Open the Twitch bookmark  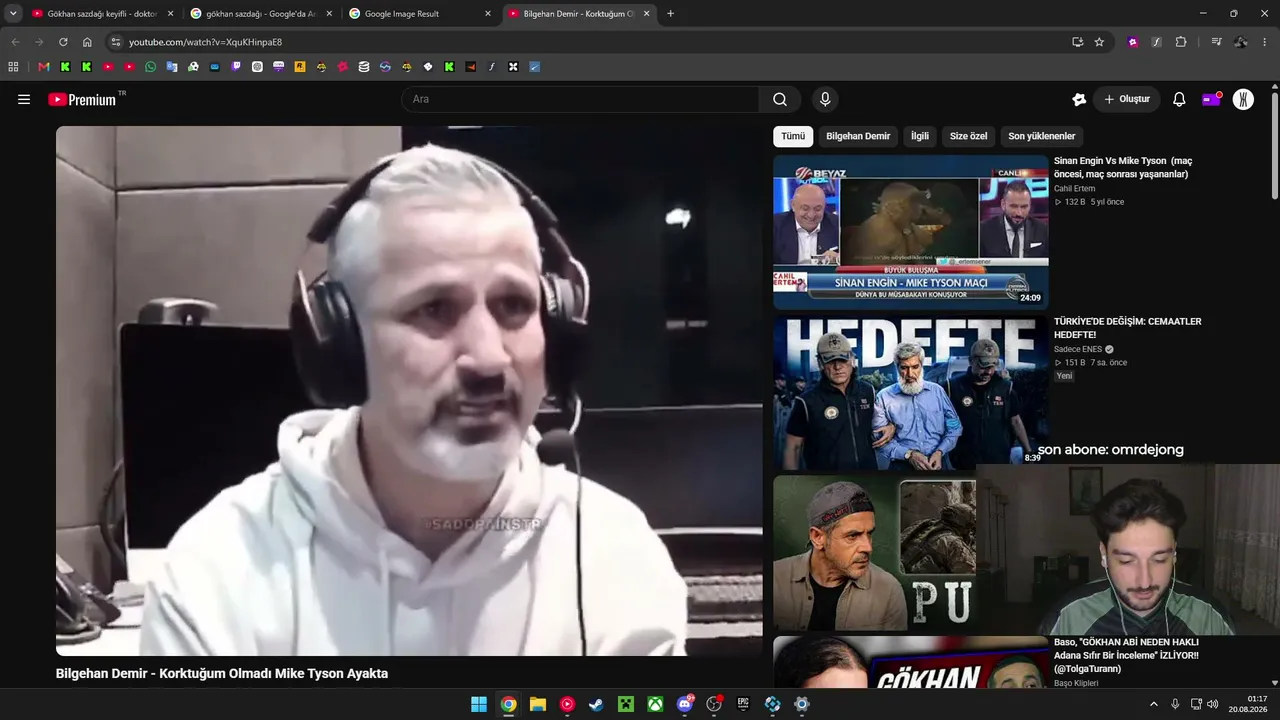point(236,67)
